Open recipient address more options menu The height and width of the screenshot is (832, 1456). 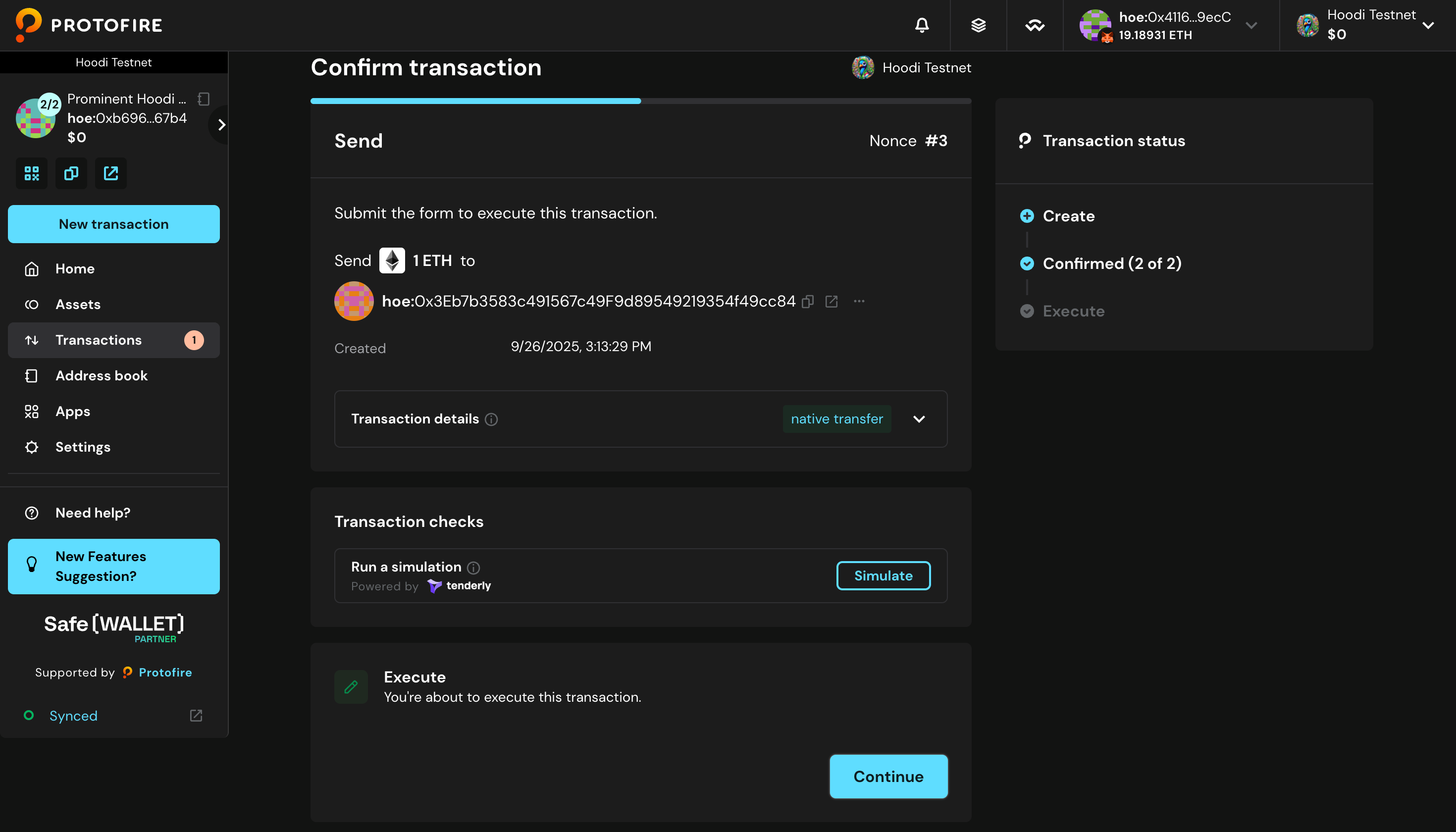859,301
